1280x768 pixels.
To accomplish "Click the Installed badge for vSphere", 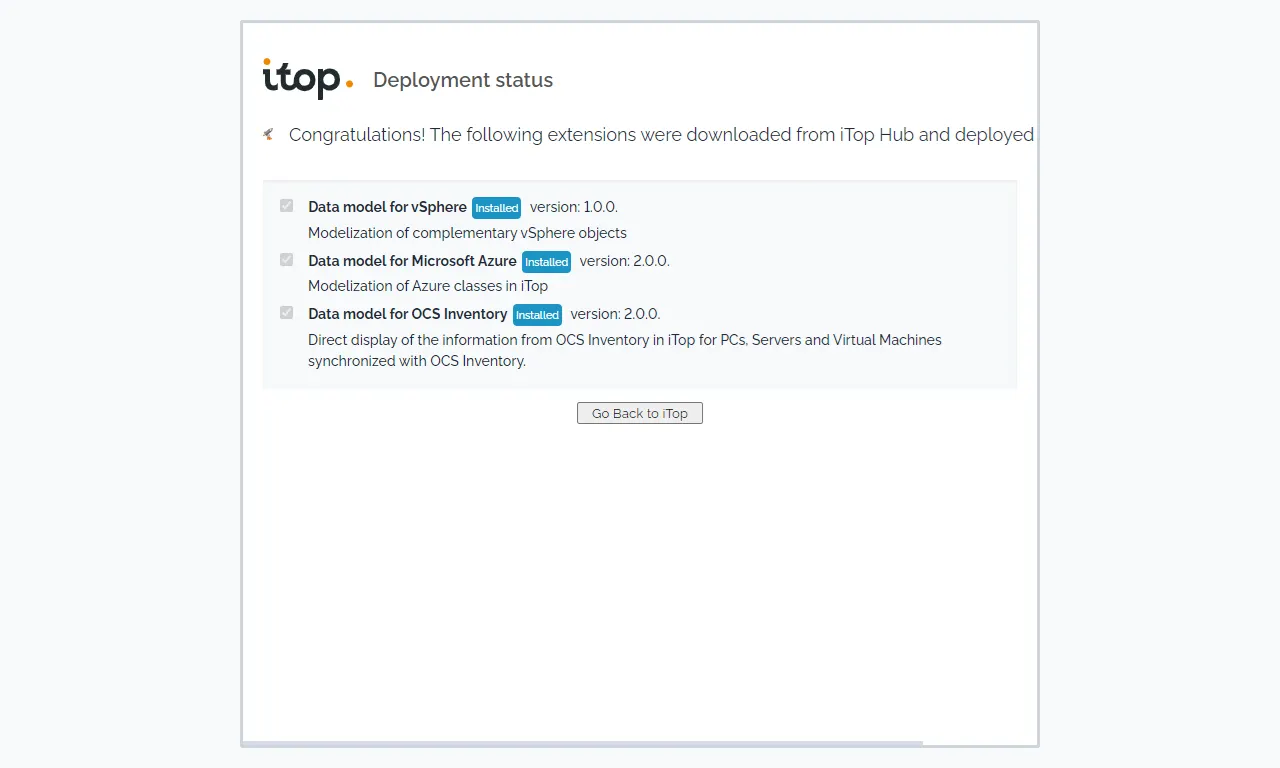I will click(x=497, y=208).
